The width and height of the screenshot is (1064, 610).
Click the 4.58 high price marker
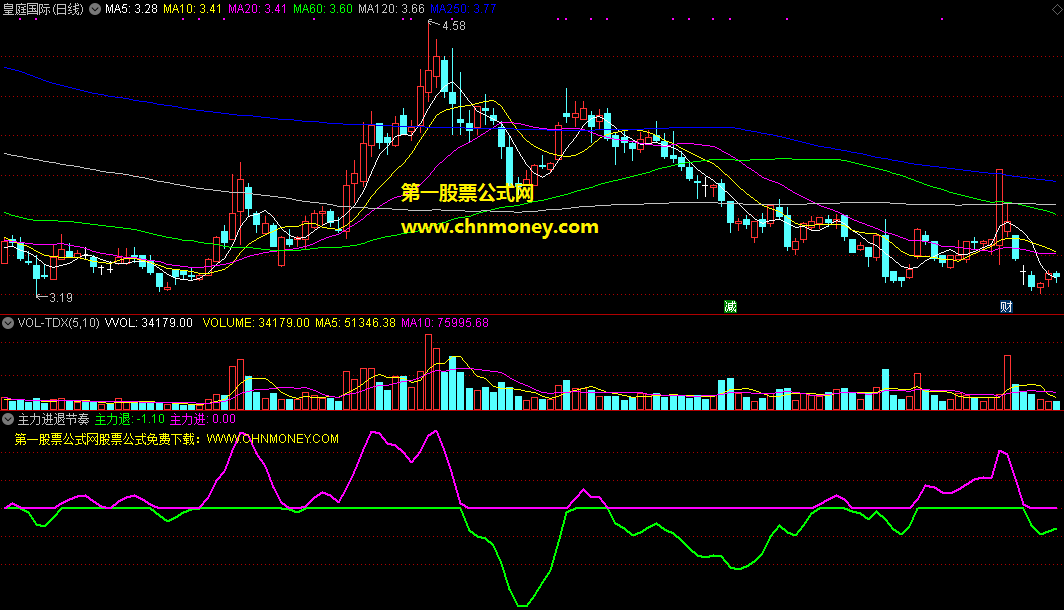pyautogui.click(x=453, y=26)
